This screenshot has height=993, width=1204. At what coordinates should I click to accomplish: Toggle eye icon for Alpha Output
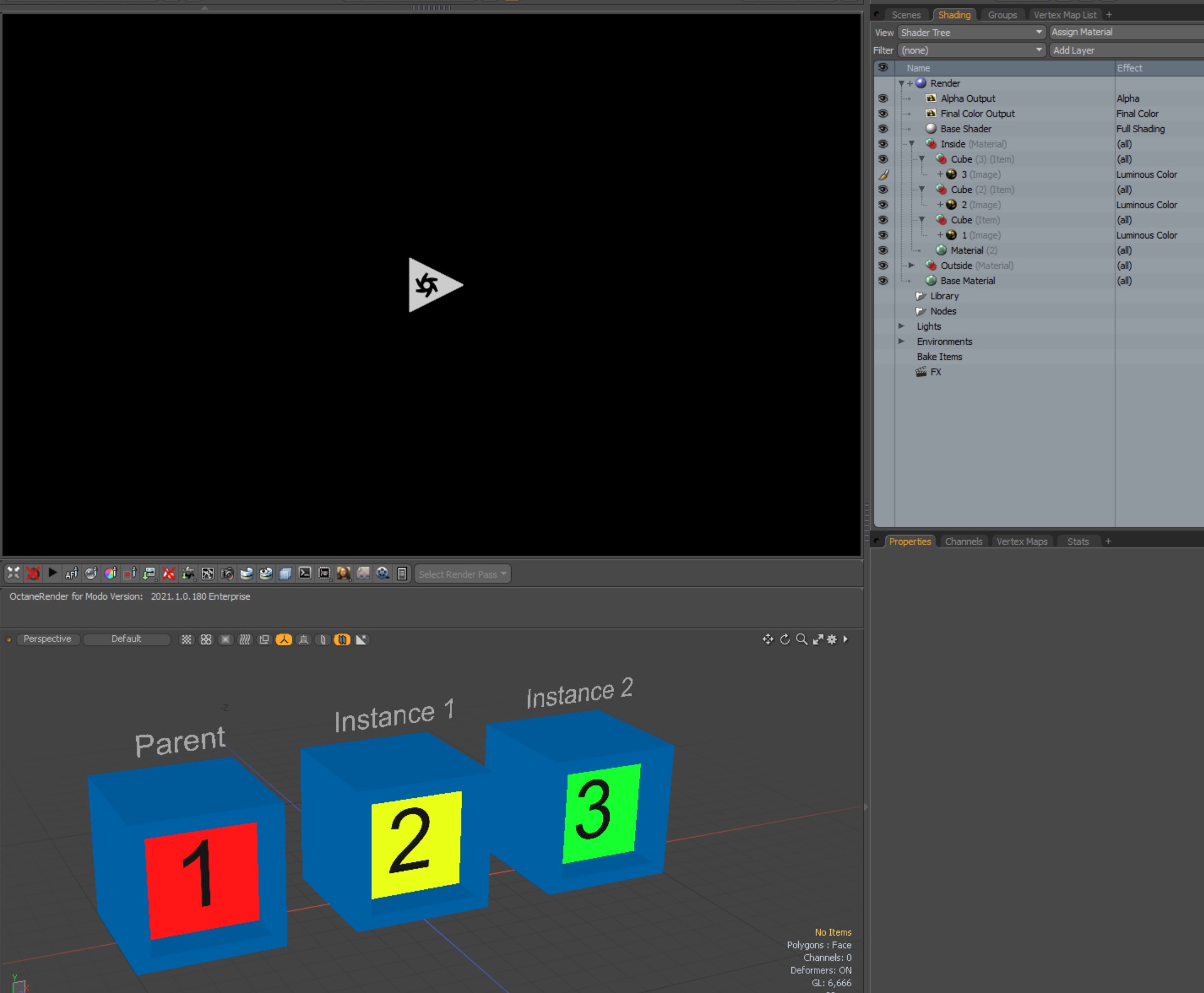click(x=883, y=98)
